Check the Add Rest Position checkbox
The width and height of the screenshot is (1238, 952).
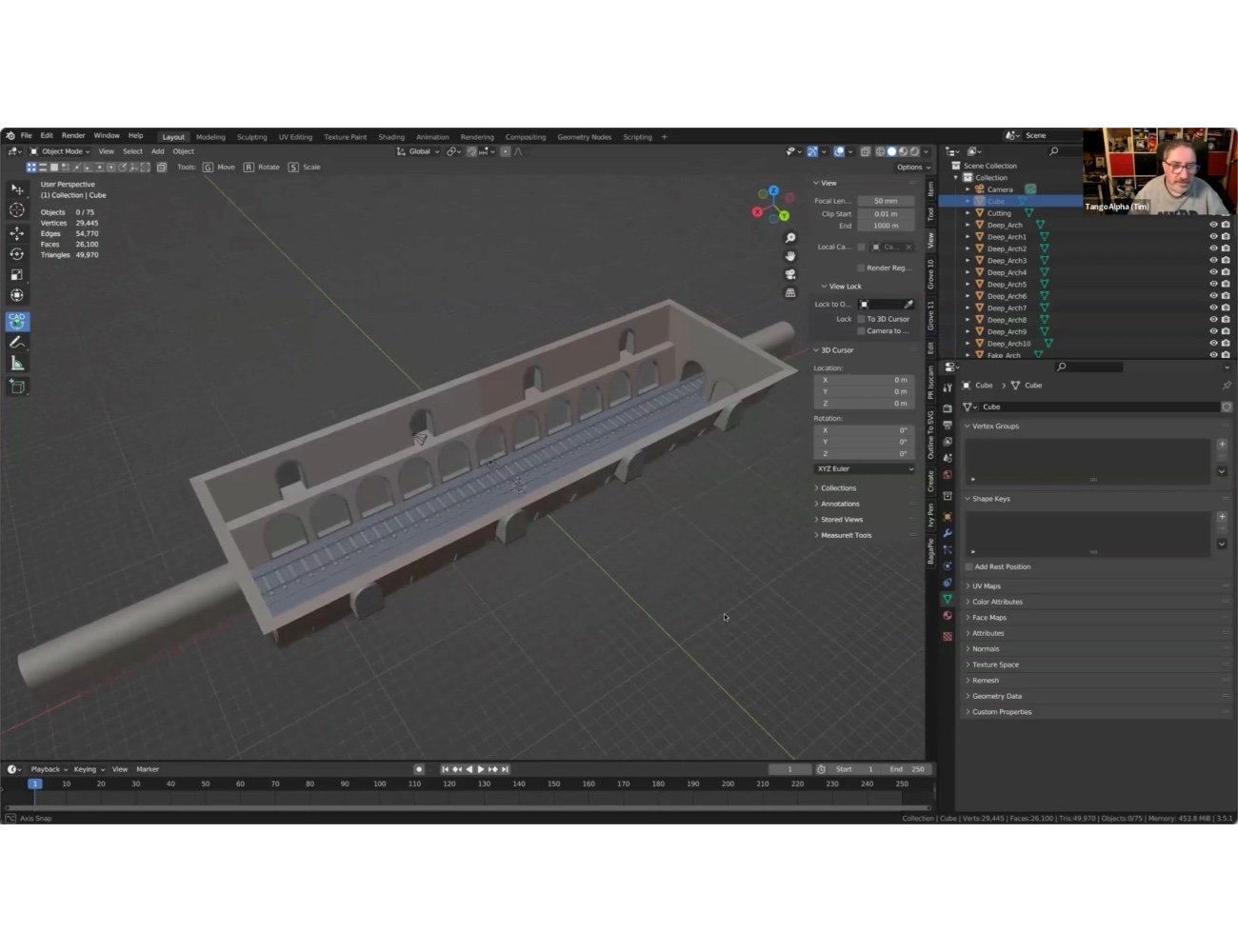[x=968, y=566]
